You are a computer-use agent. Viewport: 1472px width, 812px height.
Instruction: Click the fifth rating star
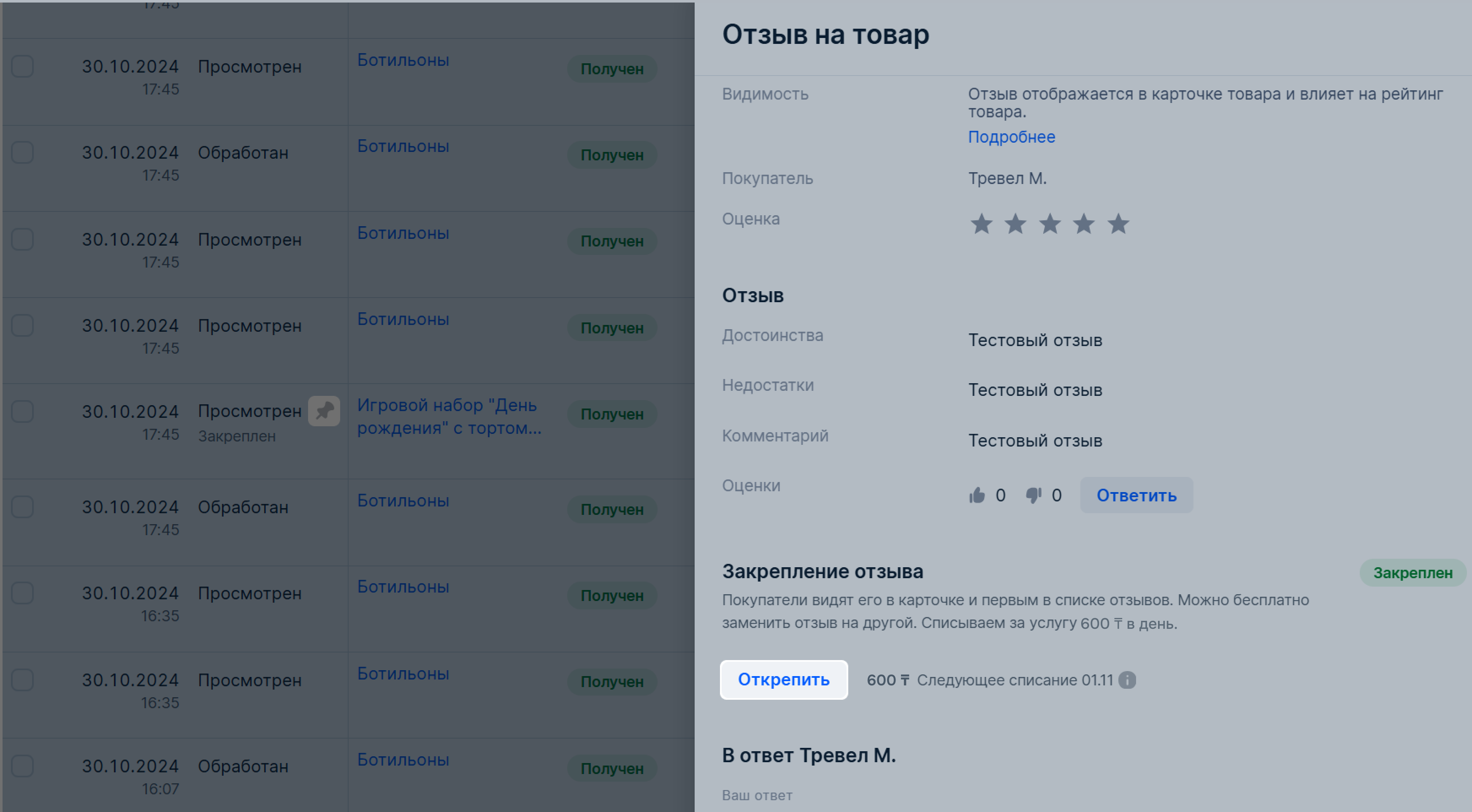pyautogui.click(x=1118, y=223)
